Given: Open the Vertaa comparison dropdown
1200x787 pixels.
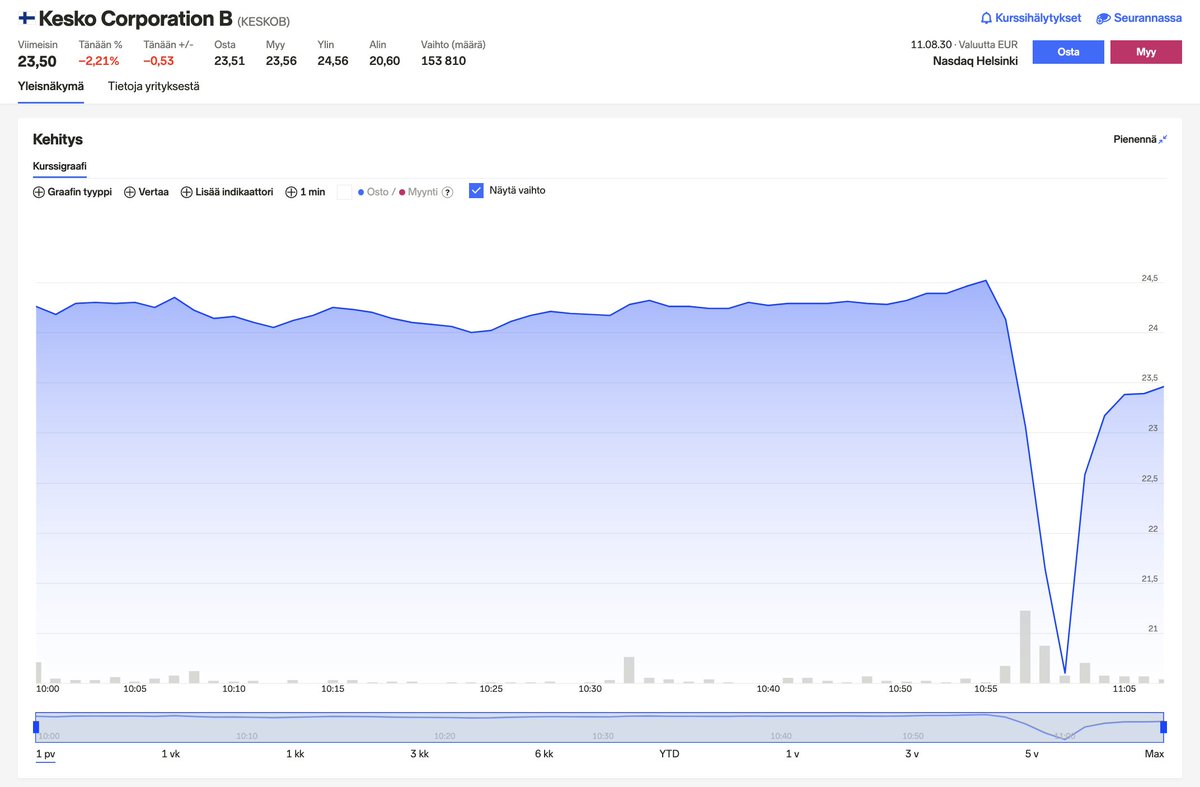Looking at the screenshot, I should (146, 192).
